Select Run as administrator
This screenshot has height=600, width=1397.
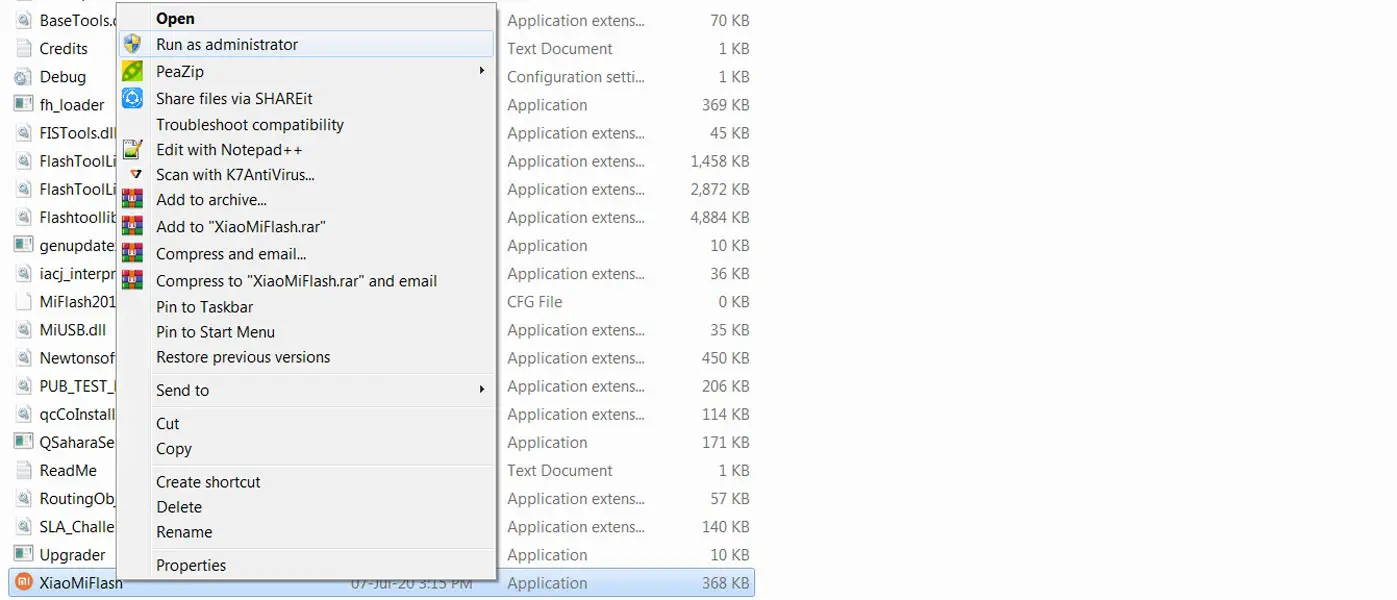point(227,44)
